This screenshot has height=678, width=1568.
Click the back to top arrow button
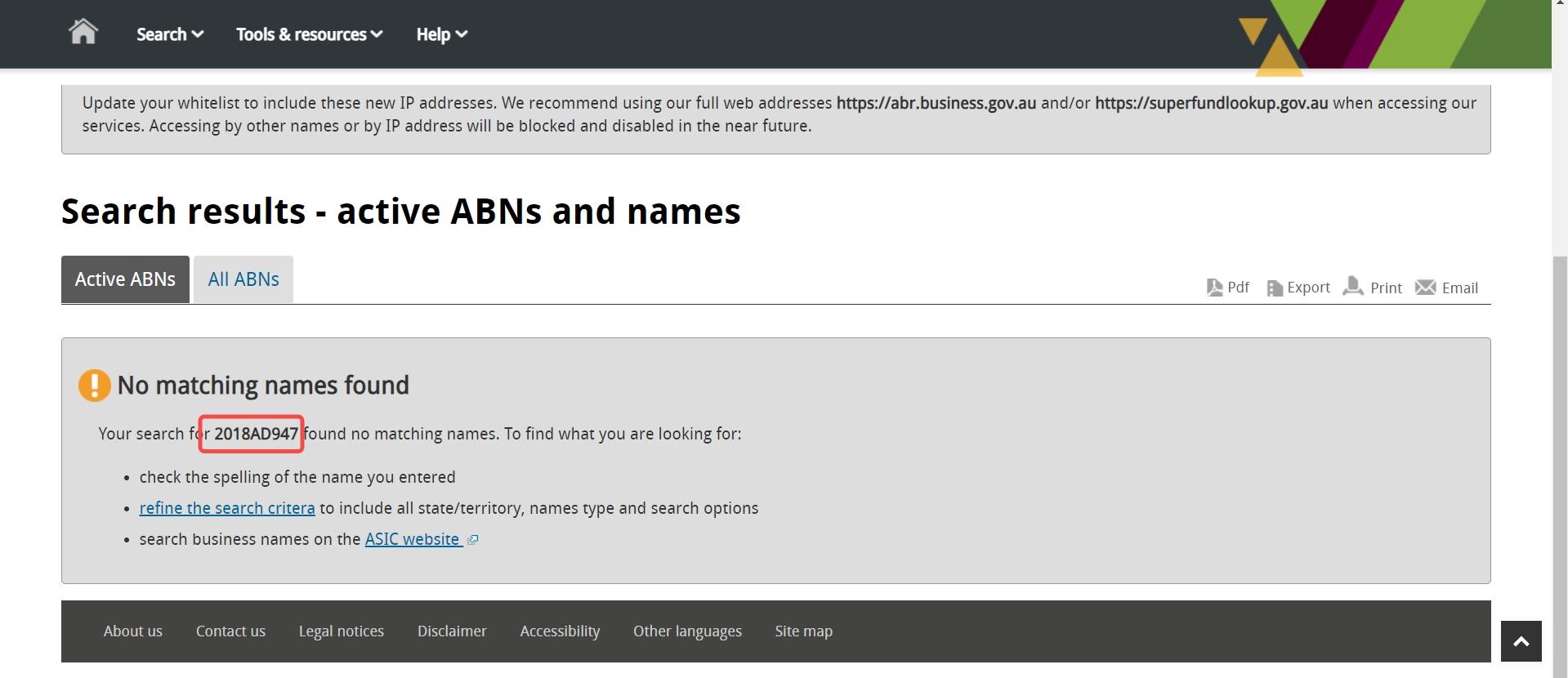click(1521, 641)
